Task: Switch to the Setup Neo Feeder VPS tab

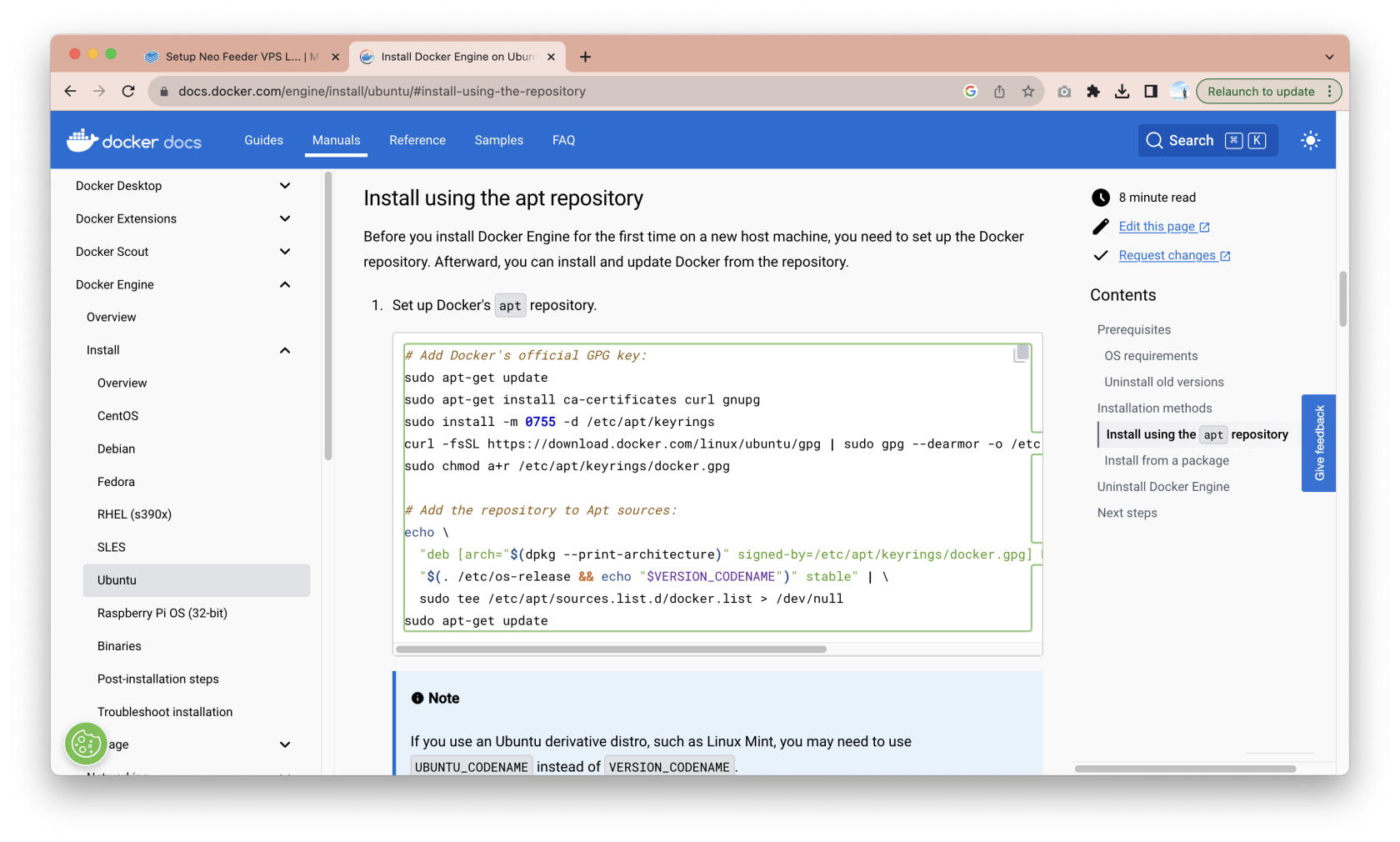Action: point(241,57)
